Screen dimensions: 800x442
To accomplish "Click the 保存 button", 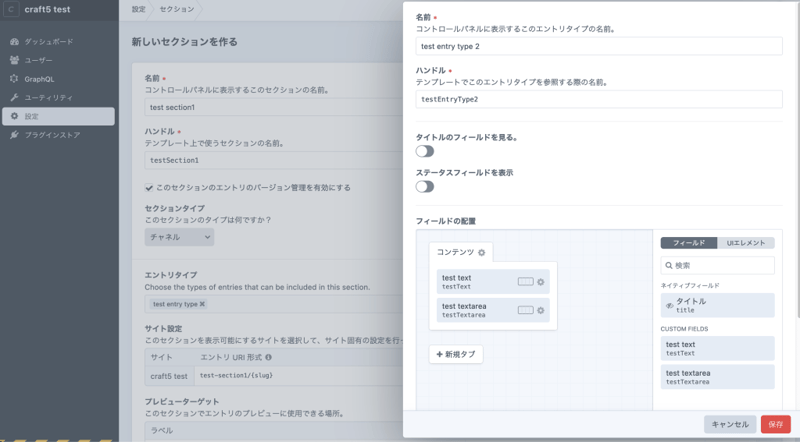I will pyautogui.click(x=775, y=424).
